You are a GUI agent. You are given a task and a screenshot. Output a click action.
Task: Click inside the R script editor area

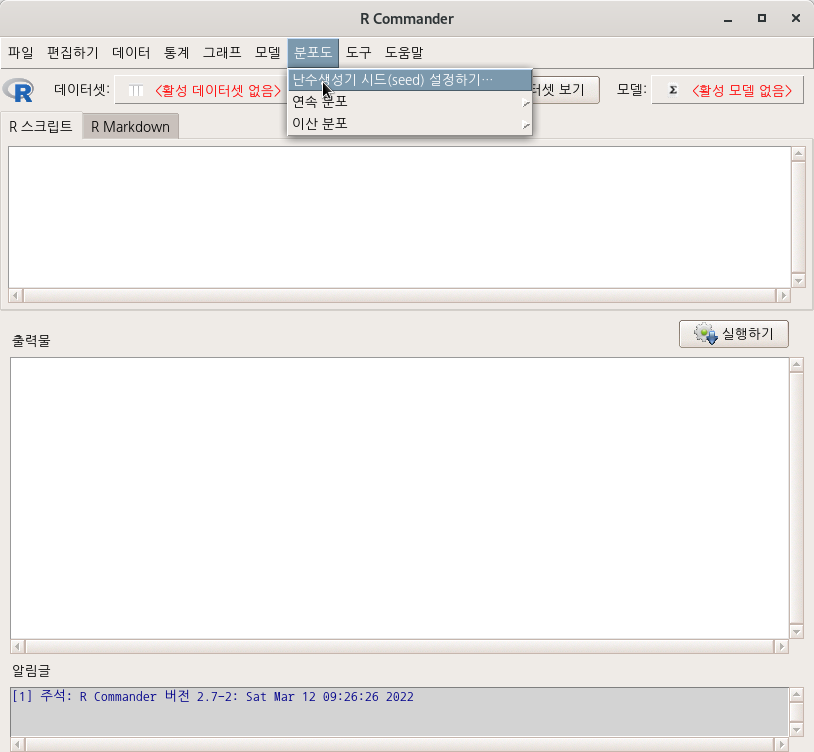pos(399,217)
